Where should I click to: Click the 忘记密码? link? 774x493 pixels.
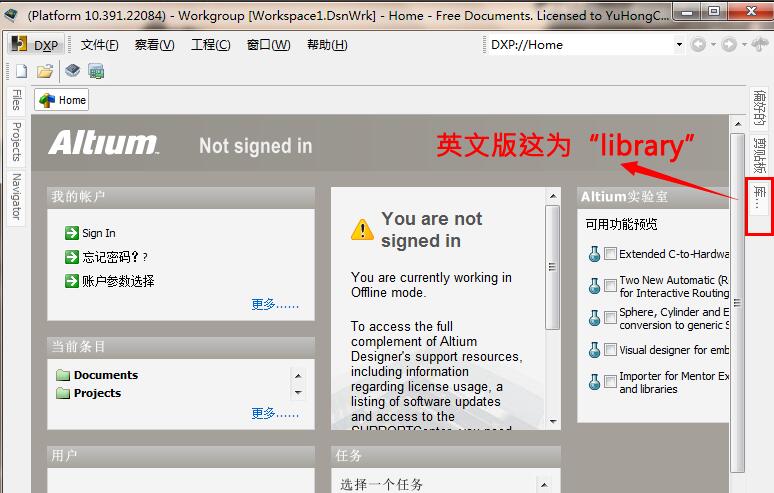point(115,257)
